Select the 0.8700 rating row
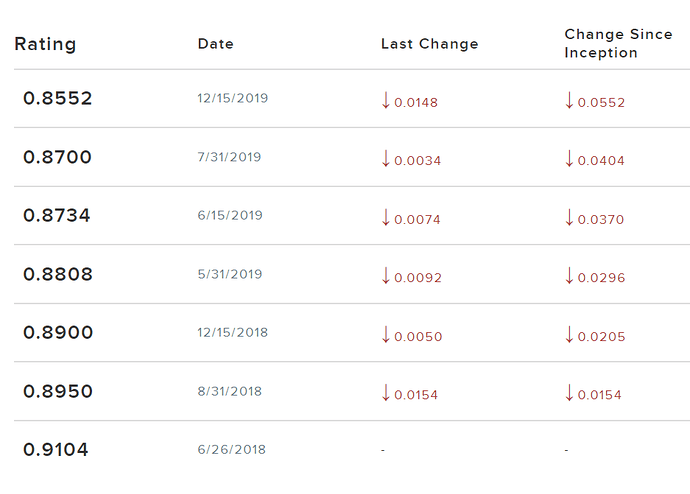The height and width of the screenshot is (494, 690). click(x=352, y=157)
